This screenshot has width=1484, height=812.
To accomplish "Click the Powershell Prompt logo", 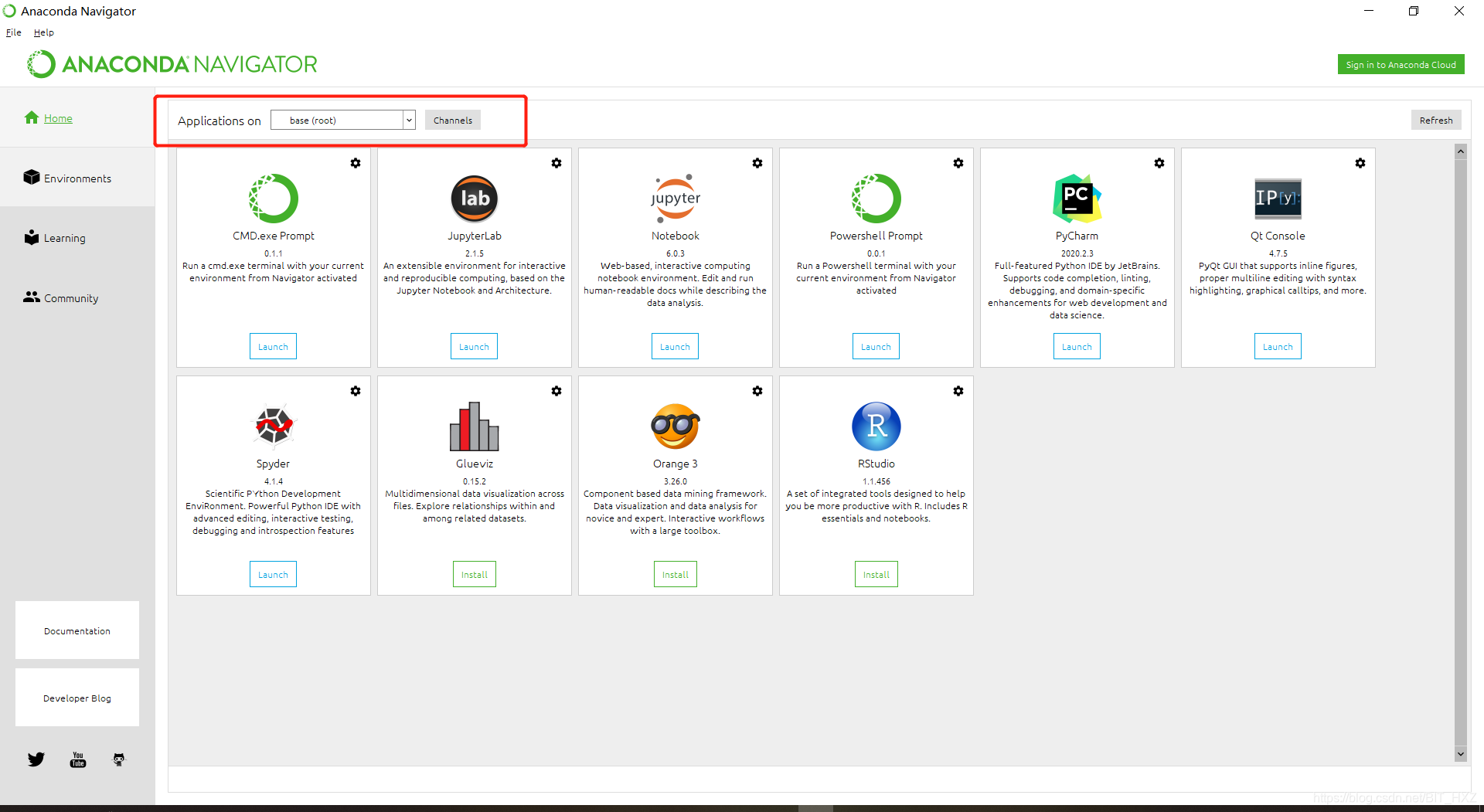I will point(876,199).
